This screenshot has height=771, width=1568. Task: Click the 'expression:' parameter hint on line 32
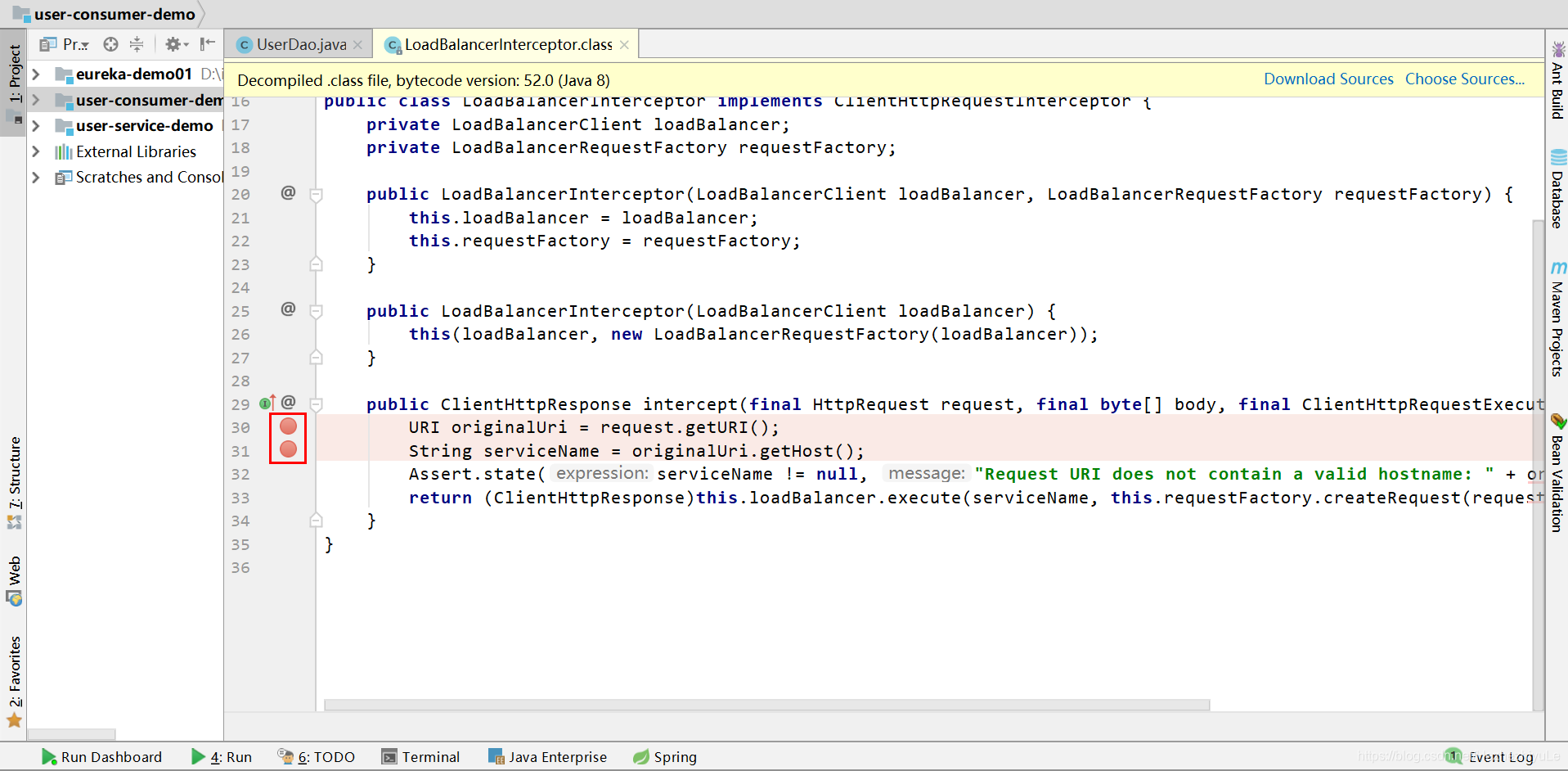(x=602, y=474)
